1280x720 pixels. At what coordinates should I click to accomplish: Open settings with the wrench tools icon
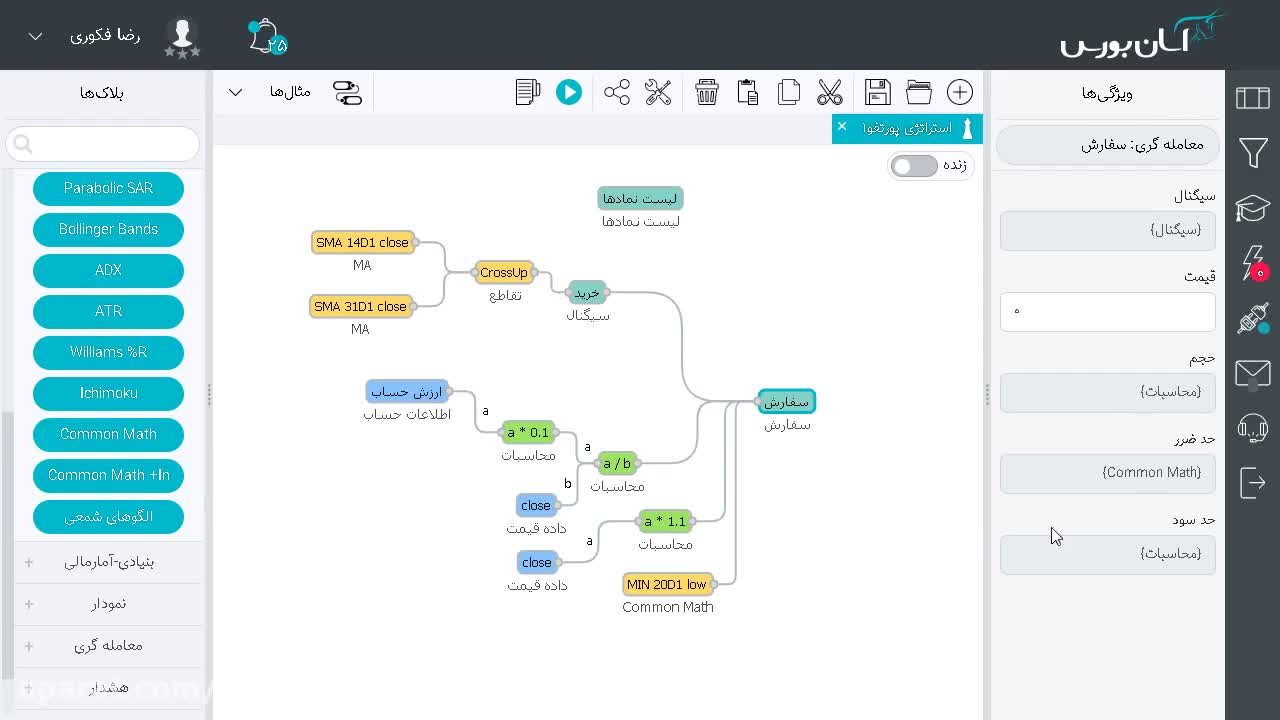(x=658, y=92)
